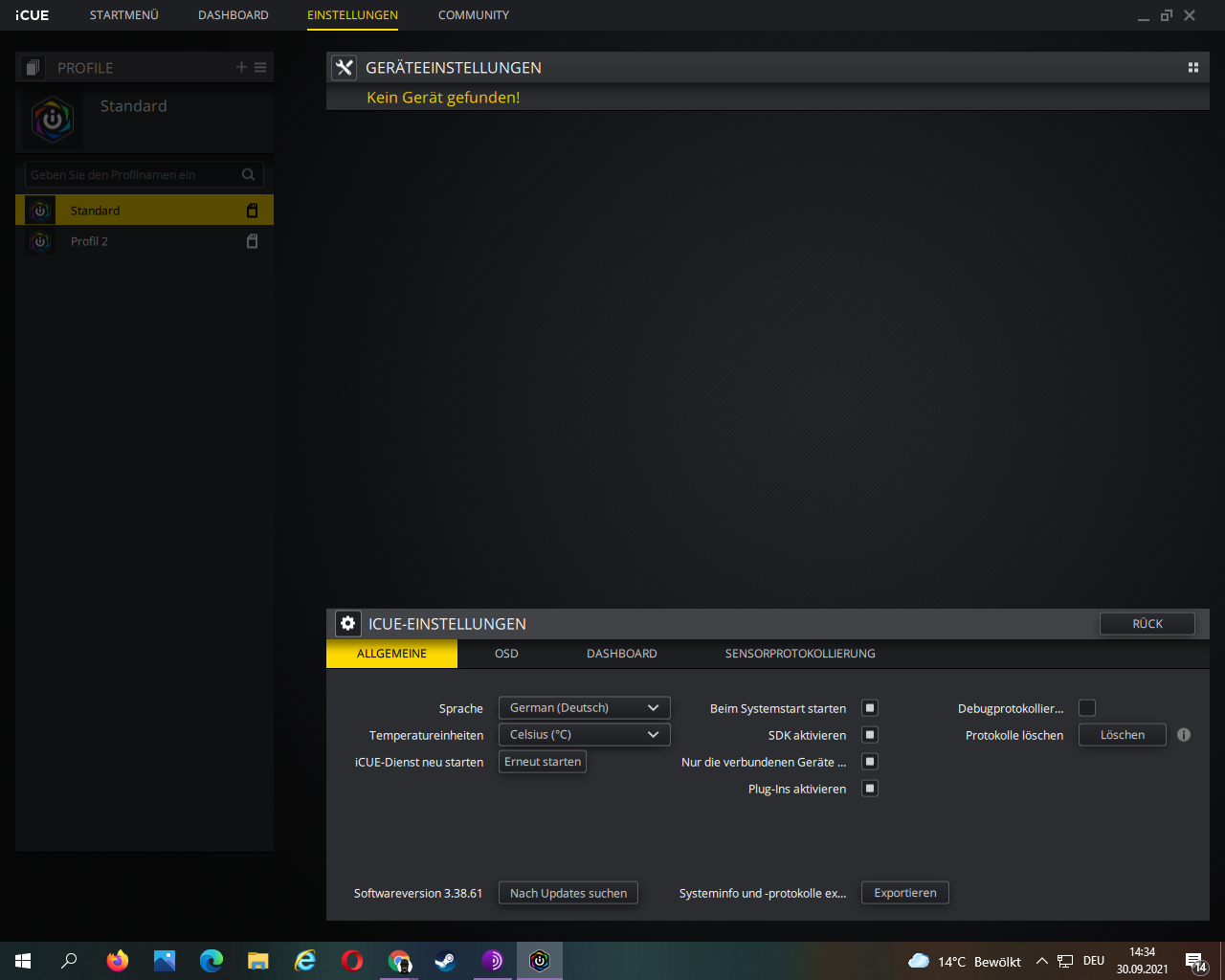Click the network tray icon

point(1065,961)
